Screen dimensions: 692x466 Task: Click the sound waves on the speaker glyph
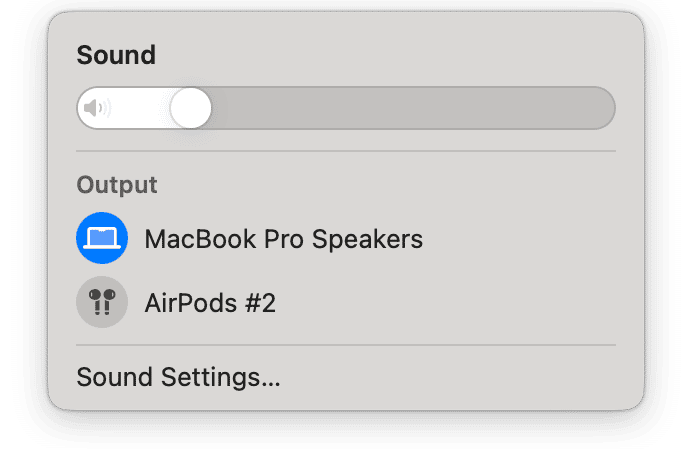pos(106,108)
